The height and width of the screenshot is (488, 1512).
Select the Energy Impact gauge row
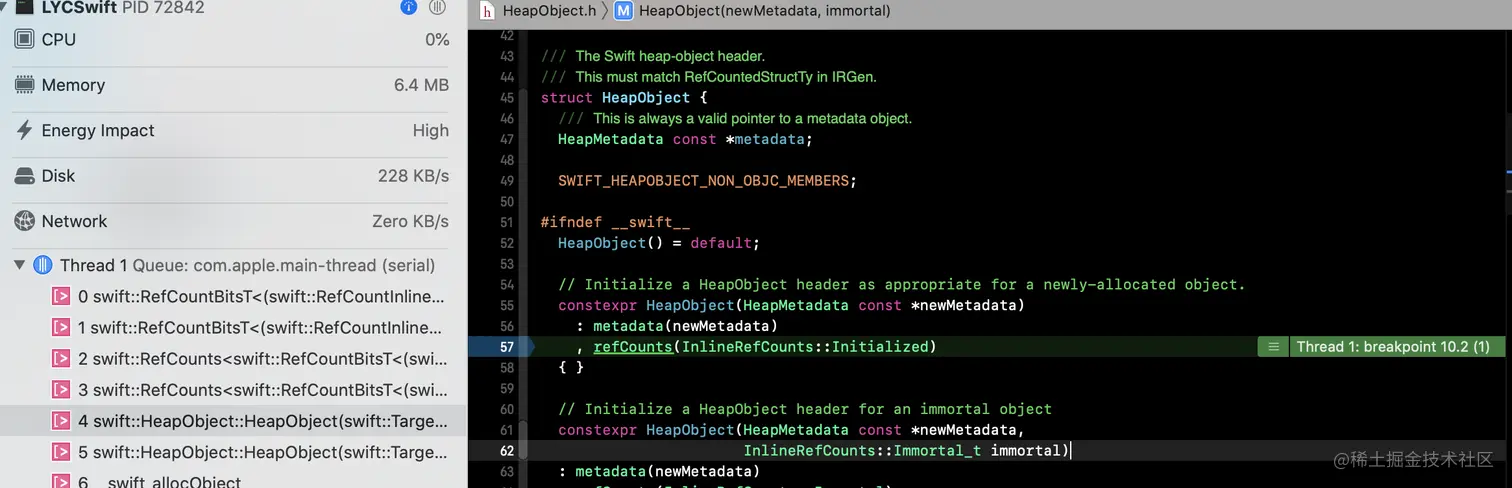coord(232,130)
